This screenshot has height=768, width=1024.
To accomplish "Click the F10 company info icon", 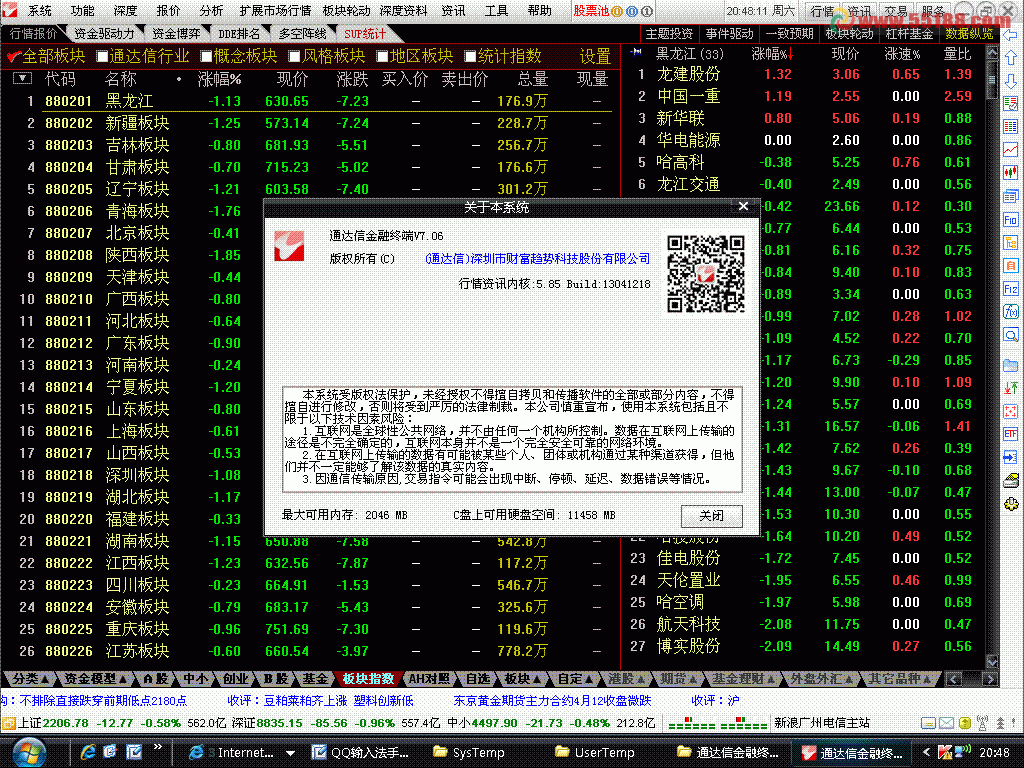I will 1011,219.
